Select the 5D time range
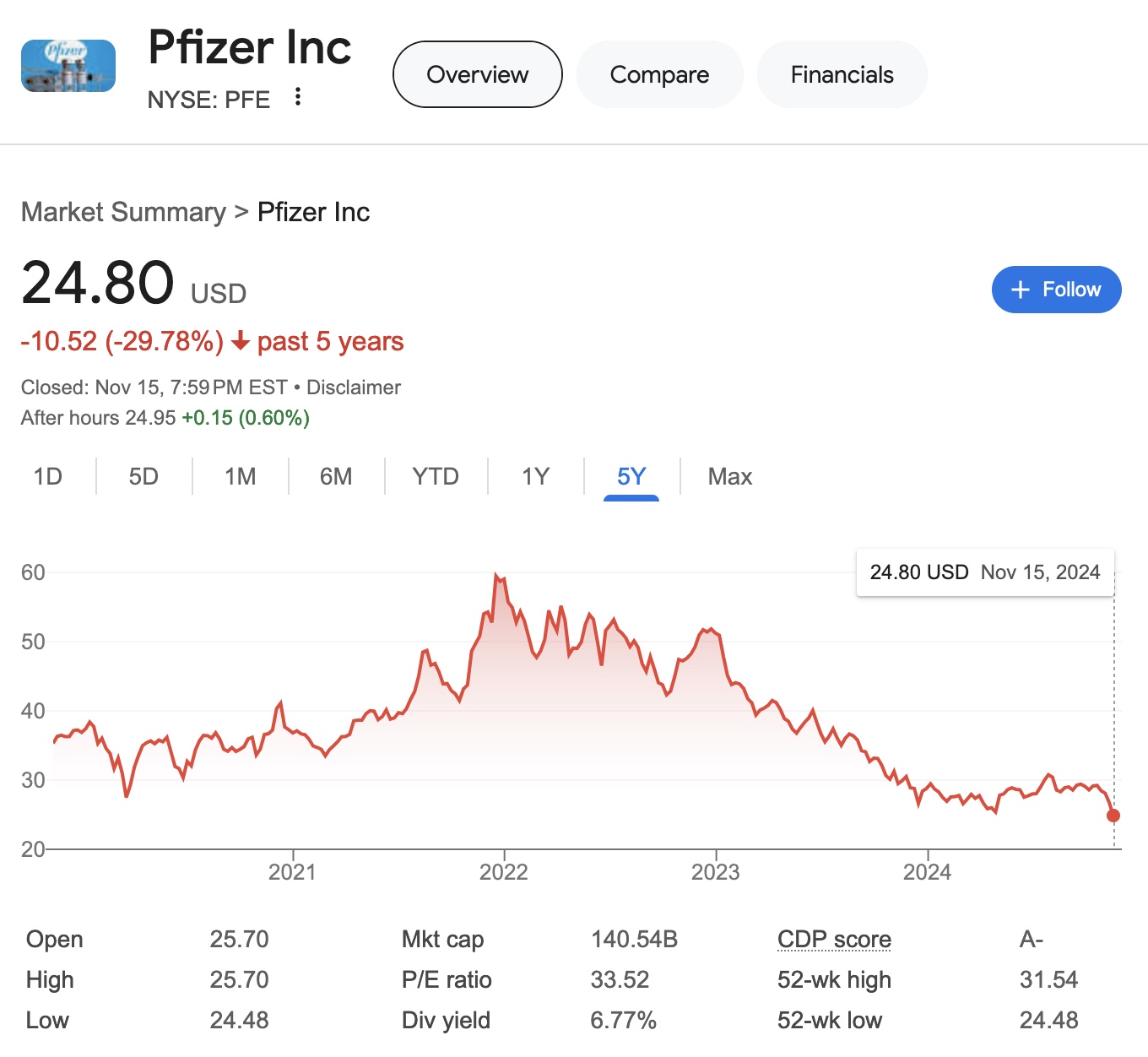The height and width of the screenshot is (1057, 1148). coord(143,477)
